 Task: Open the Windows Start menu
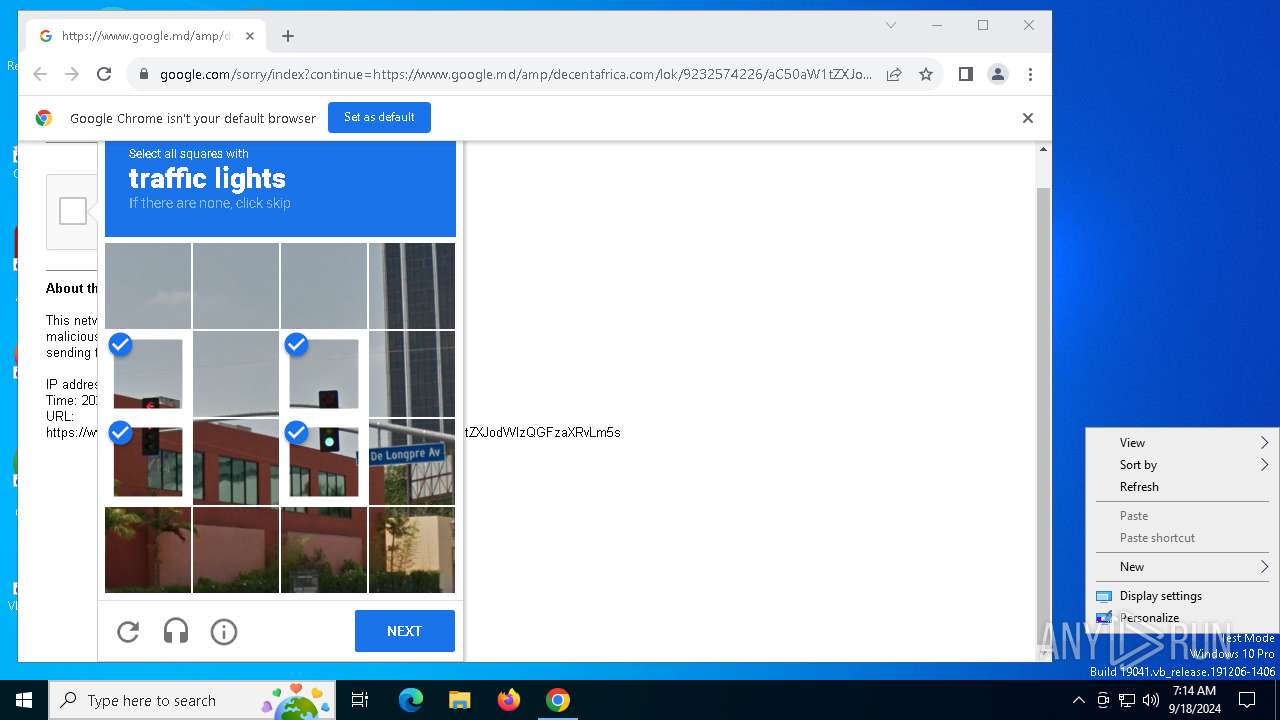click(24, 700)
